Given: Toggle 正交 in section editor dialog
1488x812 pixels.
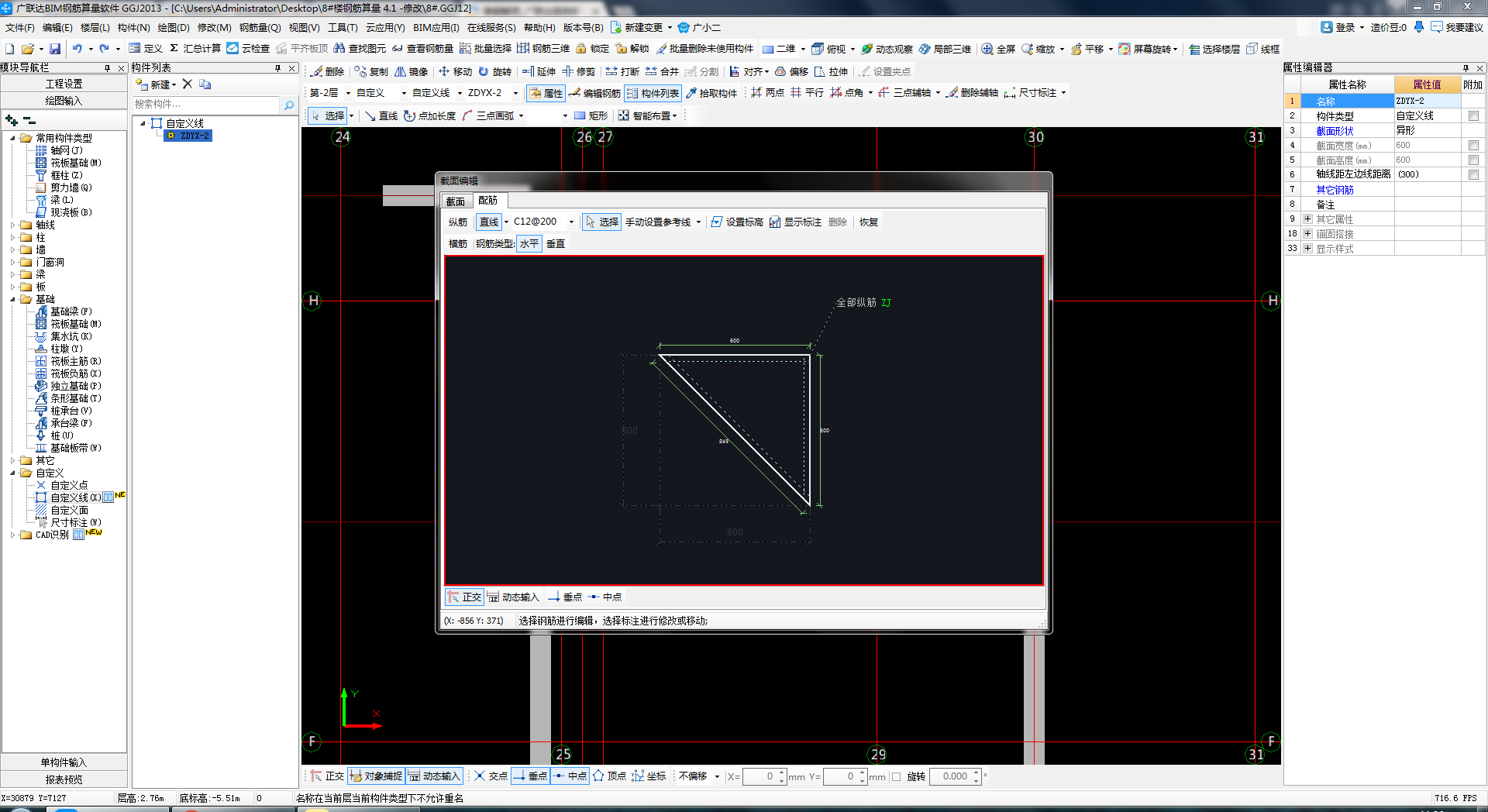Looking at the screenshot, I should point(464,597).
